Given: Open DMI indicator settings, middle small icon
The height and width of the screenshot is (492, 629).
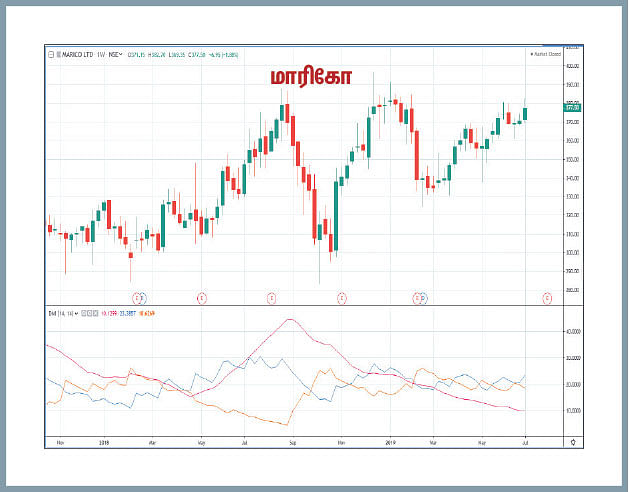Looking at the screenshot, I should tap(90, 313).
